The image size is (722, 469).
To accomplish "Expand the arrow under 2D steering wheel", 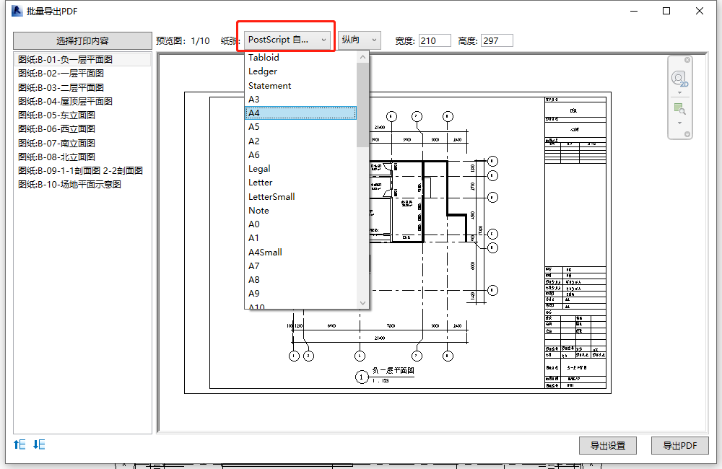I will click(679, 93).
